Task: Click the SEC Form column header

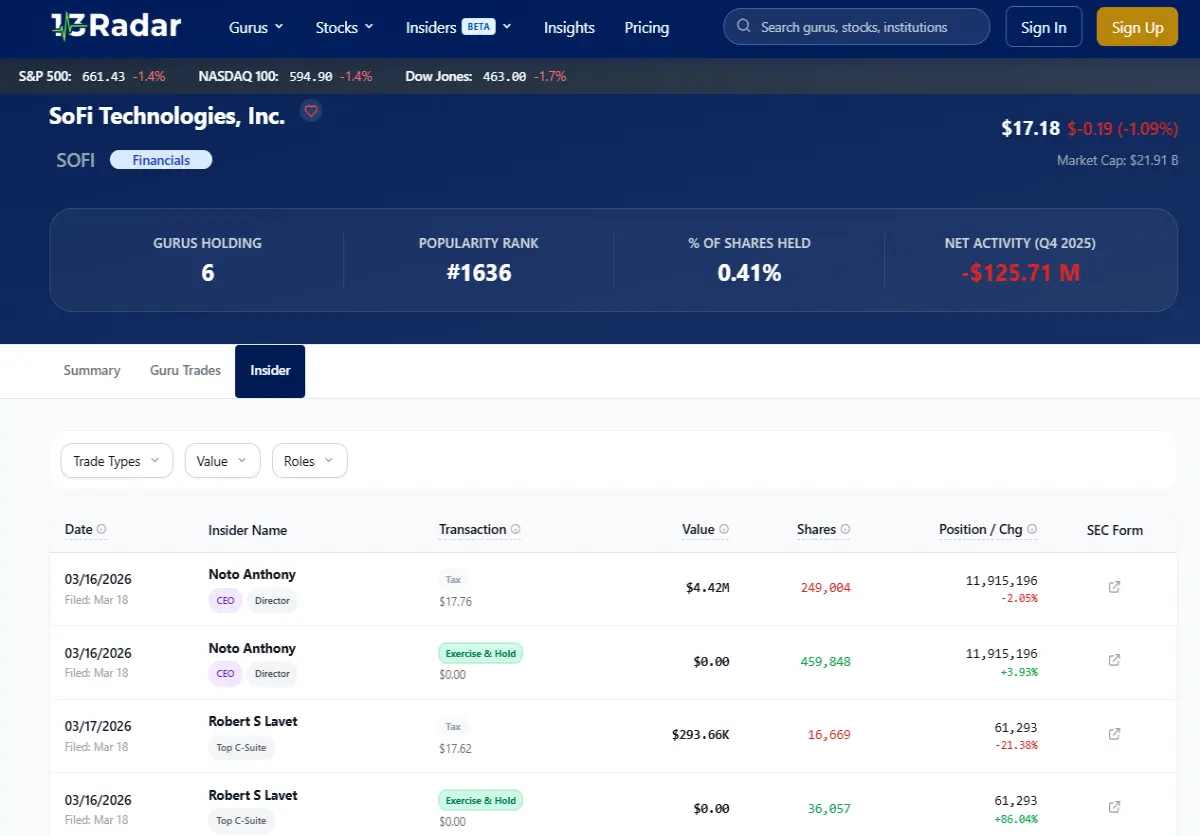Action: pos(1115,530)
